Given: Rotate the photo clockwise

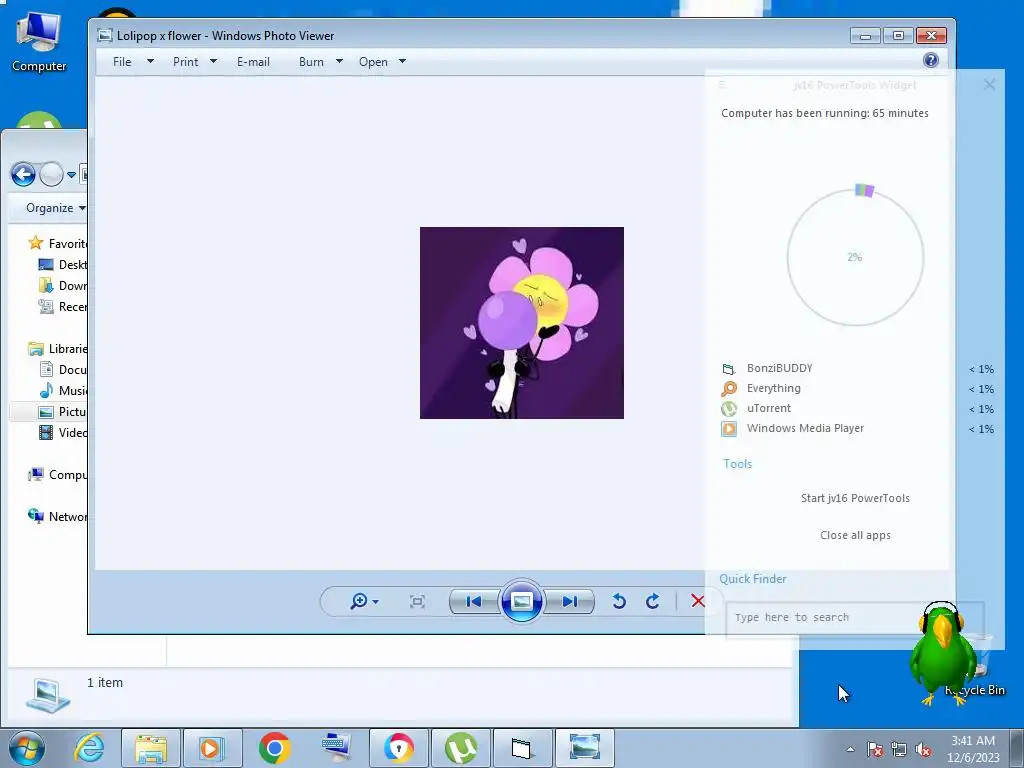Looking at the screenshot, I should click(x=652, y=601).
